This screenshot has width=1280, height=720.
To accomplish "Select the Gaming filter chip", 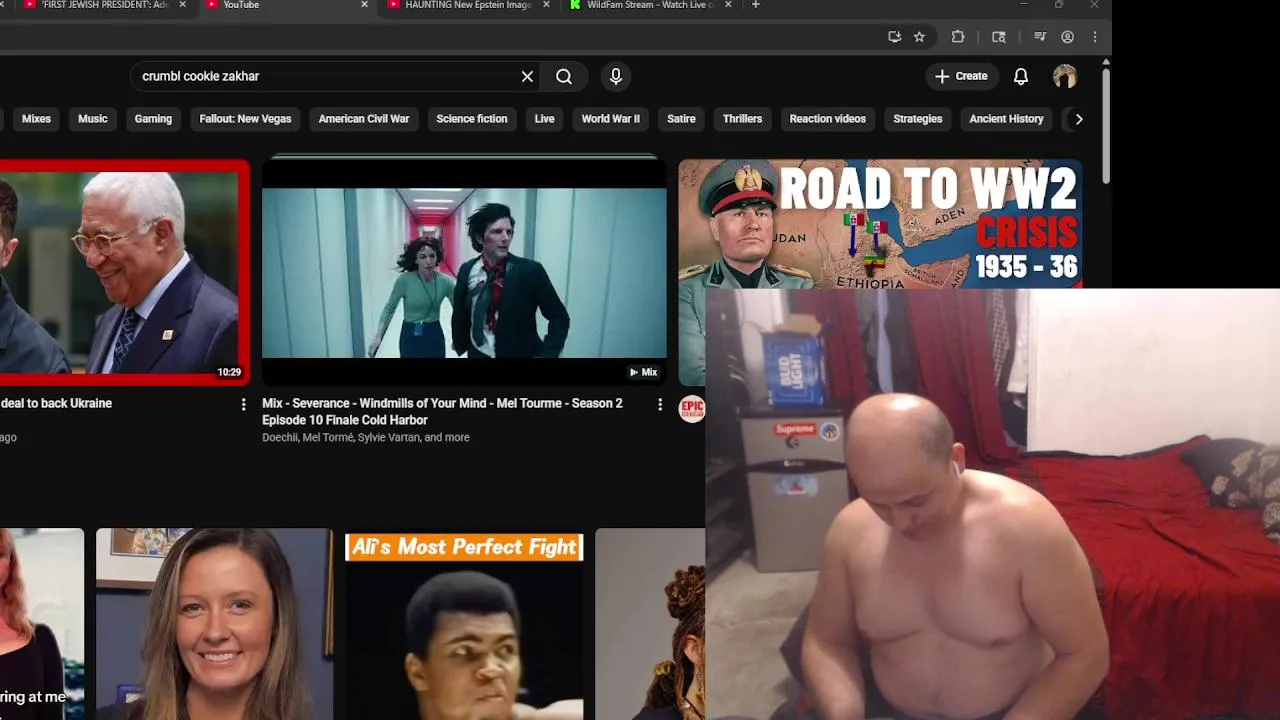I will 153,119.
